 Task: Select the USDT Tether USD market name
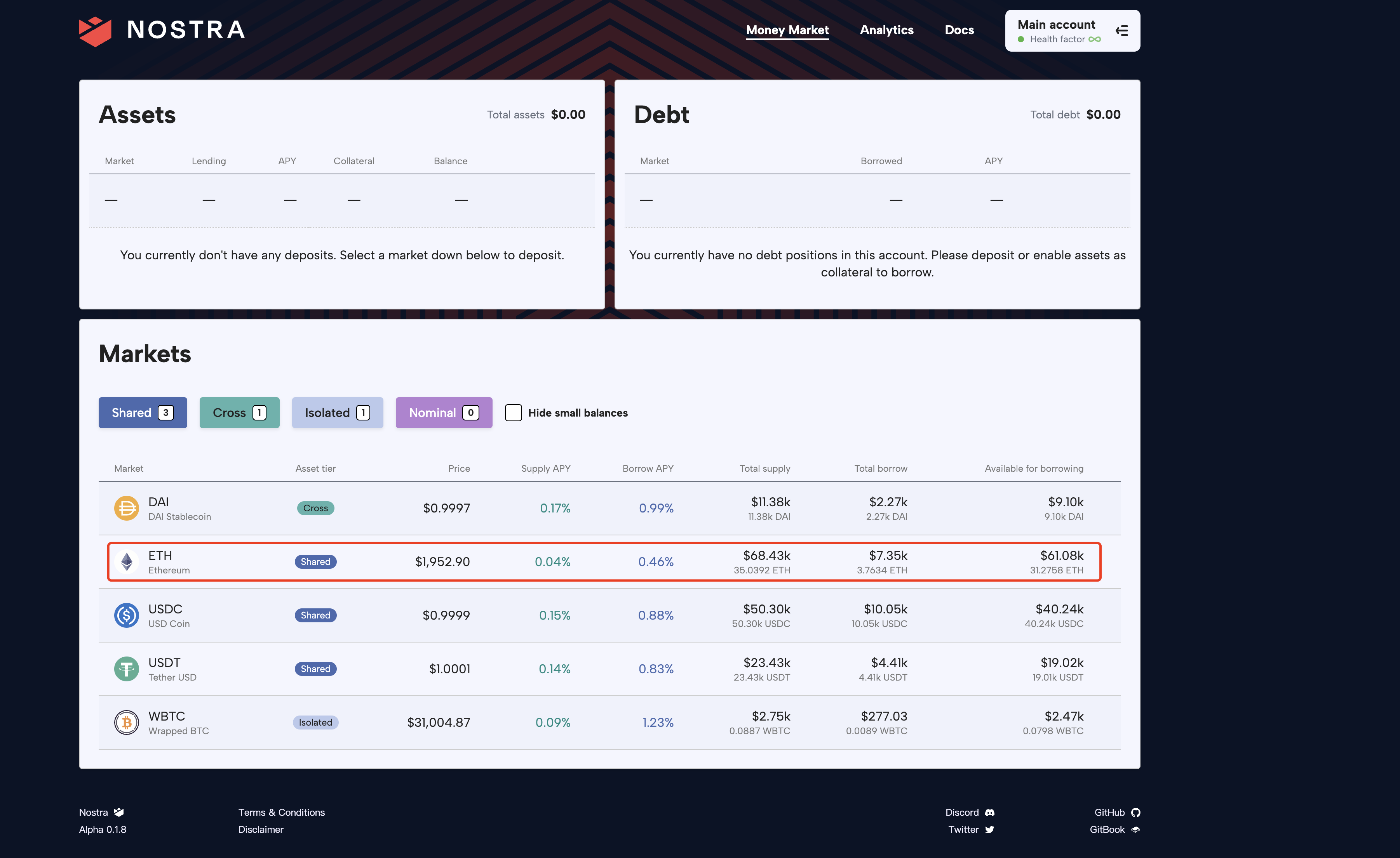pos(172,669)
